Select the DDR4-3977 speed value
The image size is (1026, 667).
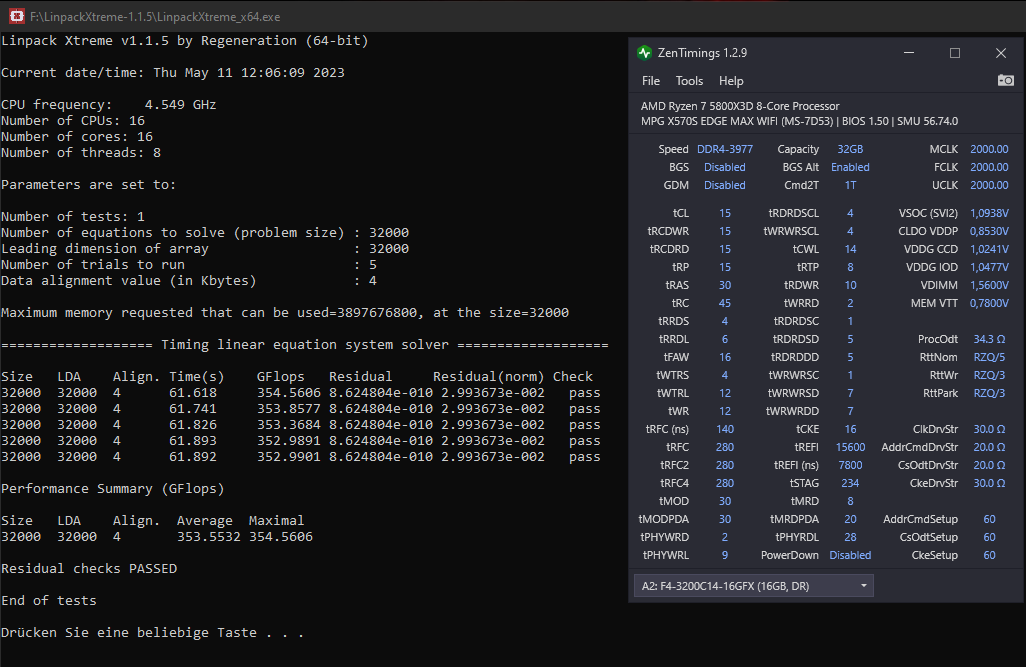(724, 149)
